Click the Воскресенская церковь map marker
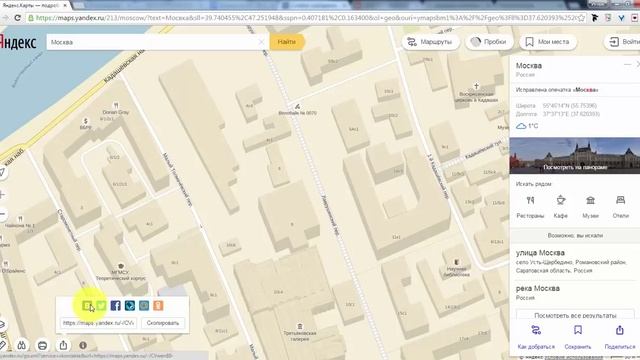 (x=476, y=93)
